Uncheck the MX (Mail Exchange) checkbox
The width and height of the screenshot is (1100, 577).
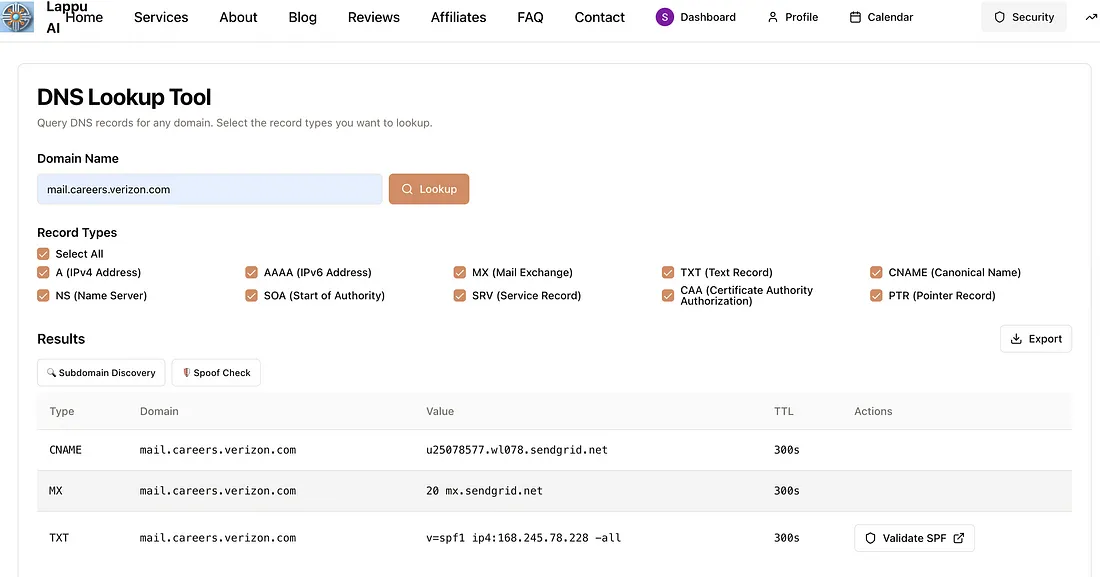(x=460, y=272)
